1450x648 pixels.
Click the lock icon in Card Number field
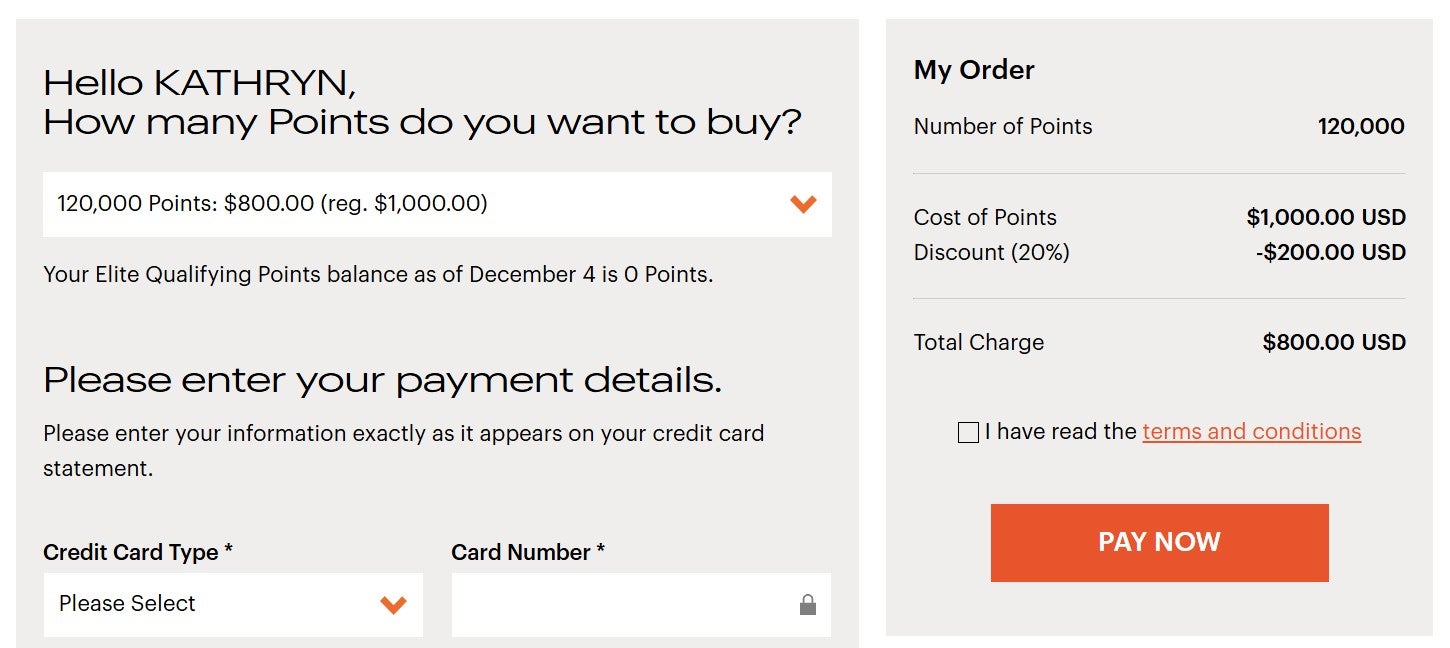pyautogui.click(x=810, y=604)
